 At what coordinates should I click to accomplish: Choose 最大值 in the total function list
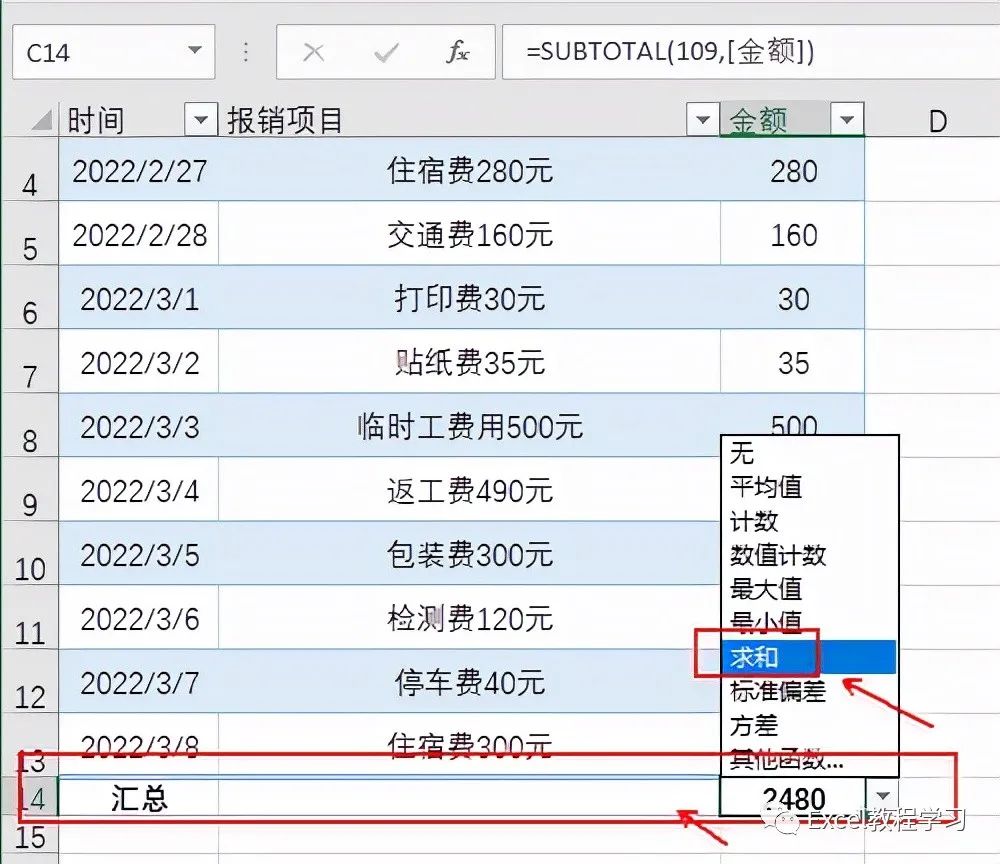tap(810, 589)
